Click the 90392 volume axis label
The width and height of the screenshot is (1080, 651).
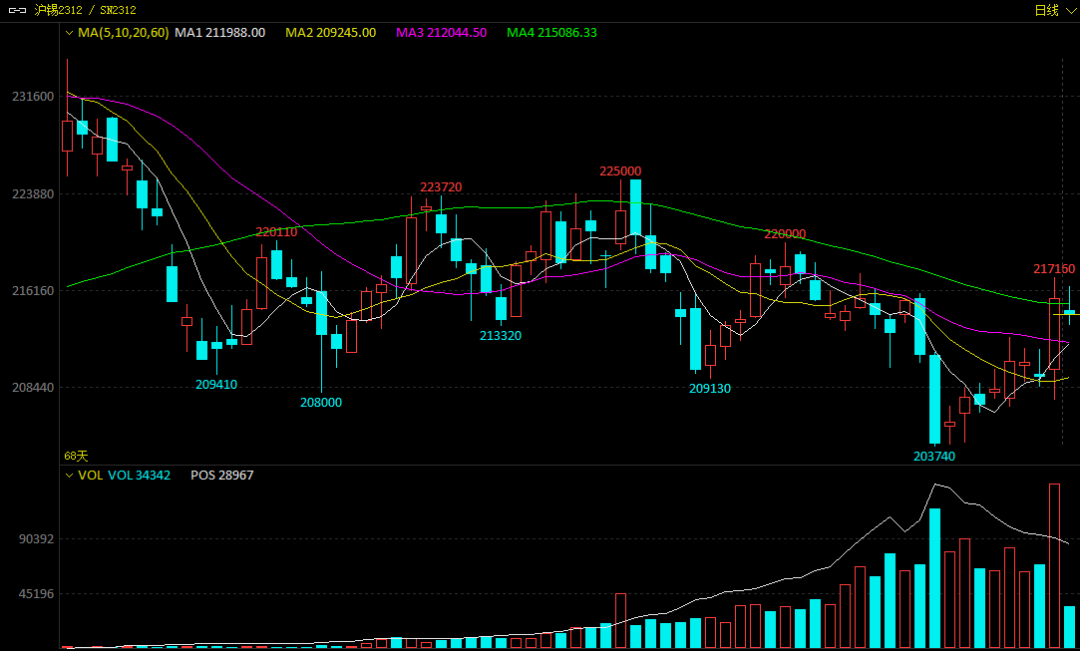tap(37, 539)
